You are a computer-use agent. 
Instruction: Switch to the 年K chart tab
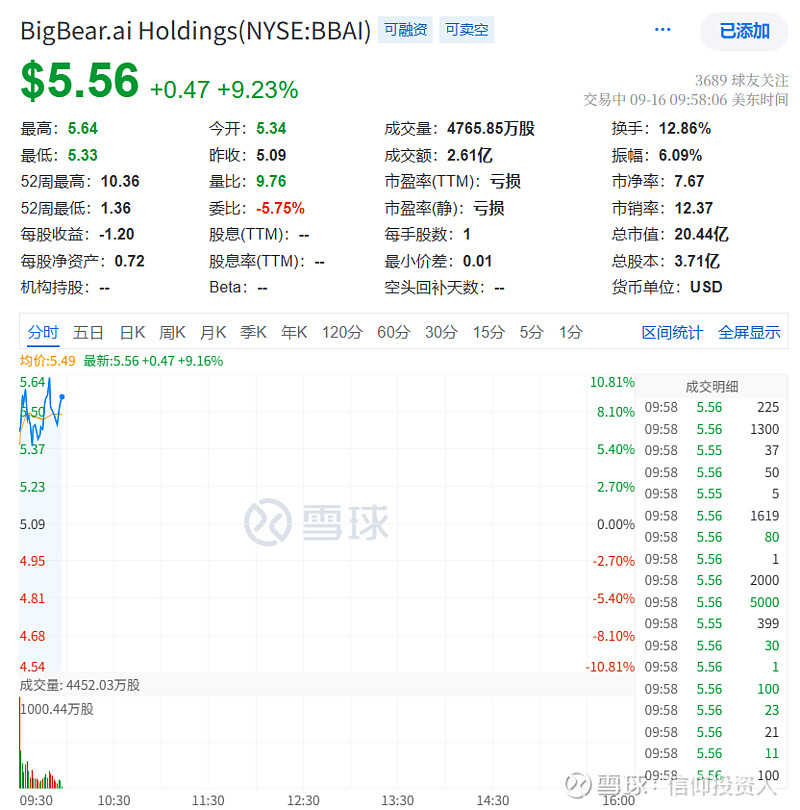pyautogui.click(x=294, y=332)
